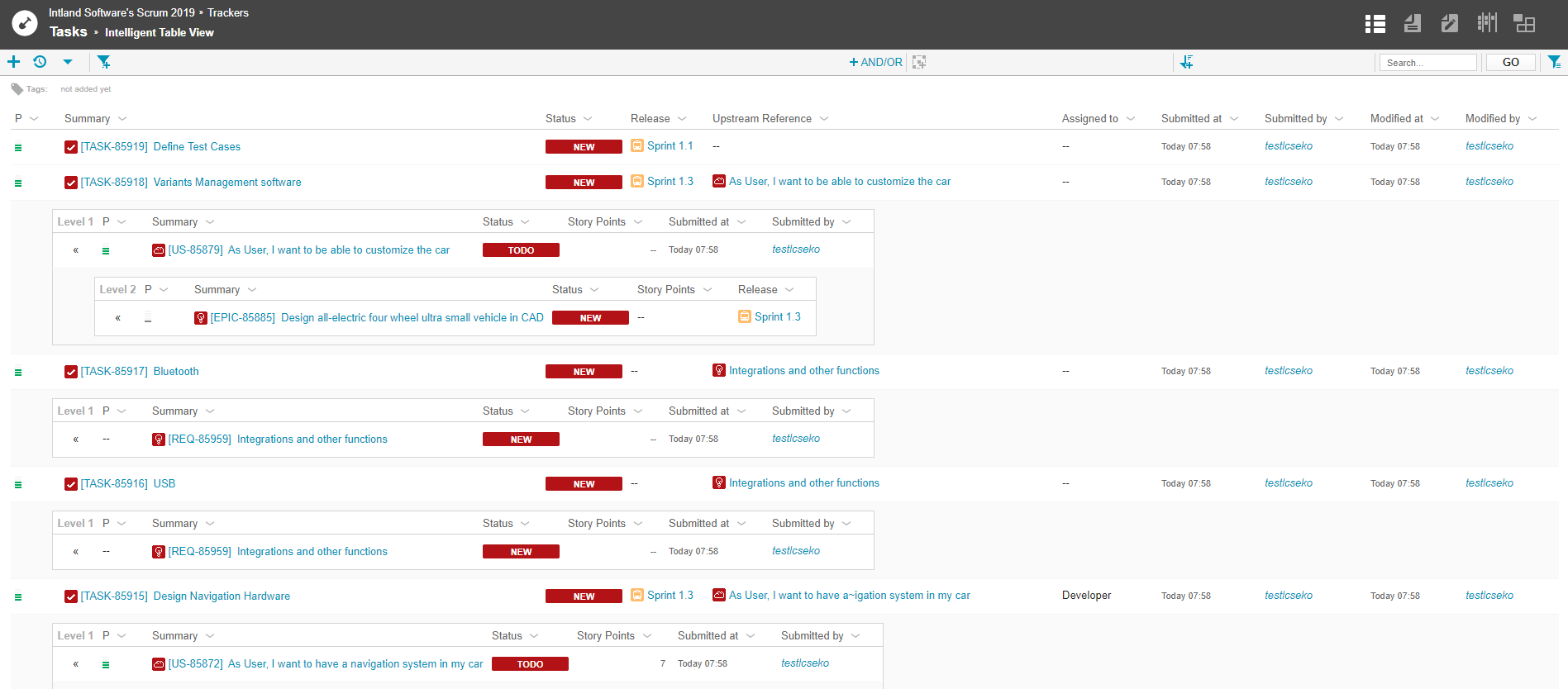Expand the Upstream Reference column menu
This screenshot has width=1568, height=689.
(x=824, y=119)
